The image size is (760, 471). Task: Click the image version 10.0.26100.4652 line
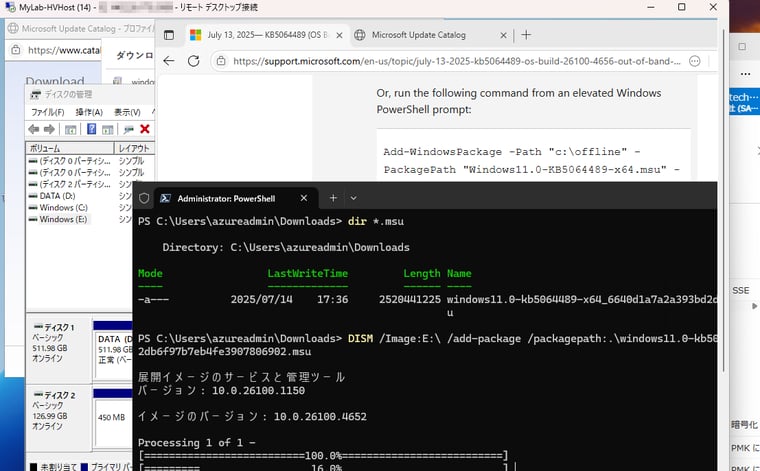[252, 416]
